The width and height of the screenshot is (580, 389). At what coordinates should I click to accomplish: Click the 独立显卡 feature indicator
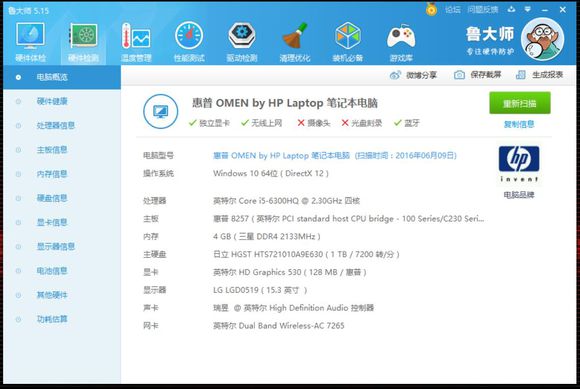pyautogui.click(x=209, y=123)
